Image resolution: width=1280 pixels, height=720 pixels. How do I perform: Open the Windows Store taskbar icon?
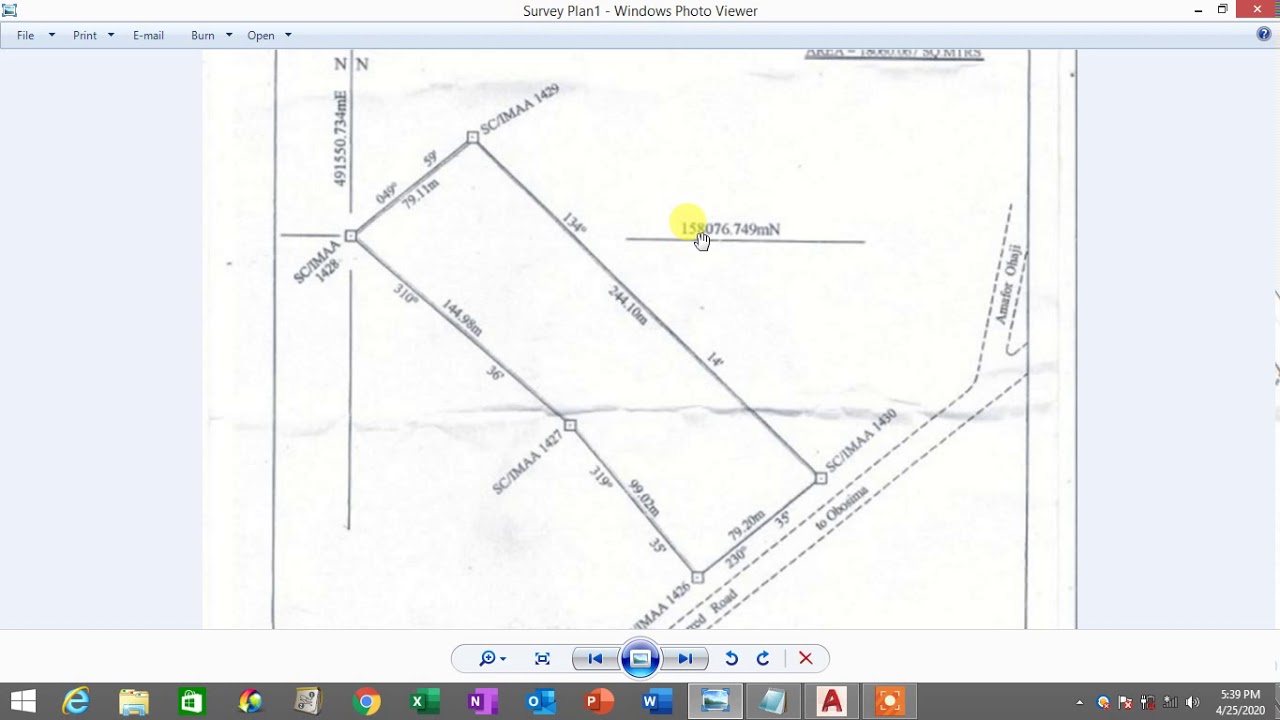pyautogui.click(x=192, y=702)
